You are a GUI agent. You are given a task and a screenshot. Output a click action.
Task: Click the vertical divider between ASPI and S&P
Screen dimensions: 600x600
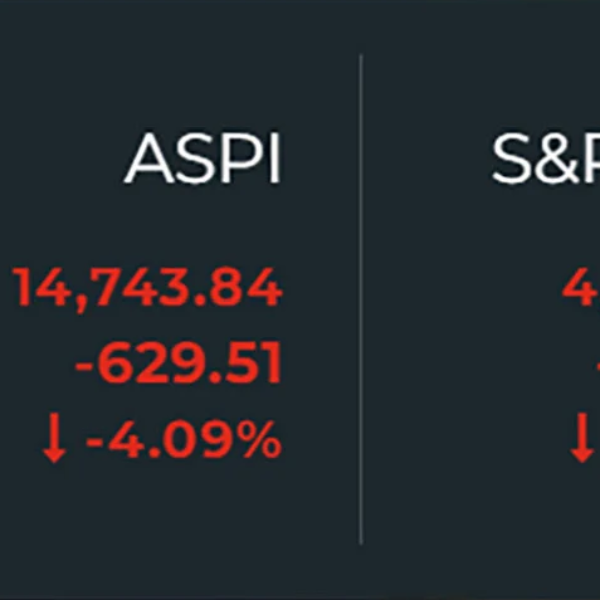[x=361, y=299]
